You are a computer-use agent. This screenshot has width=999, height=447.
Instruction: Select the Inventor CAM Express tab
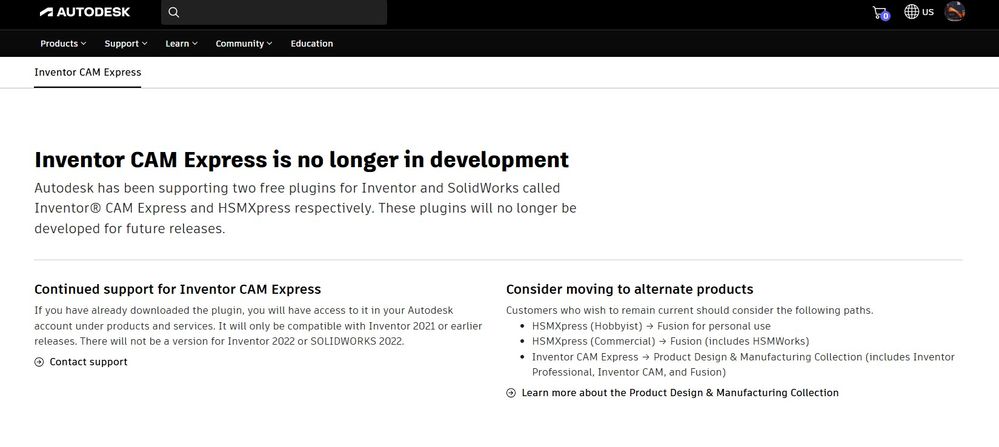click(x=88, y=72)
